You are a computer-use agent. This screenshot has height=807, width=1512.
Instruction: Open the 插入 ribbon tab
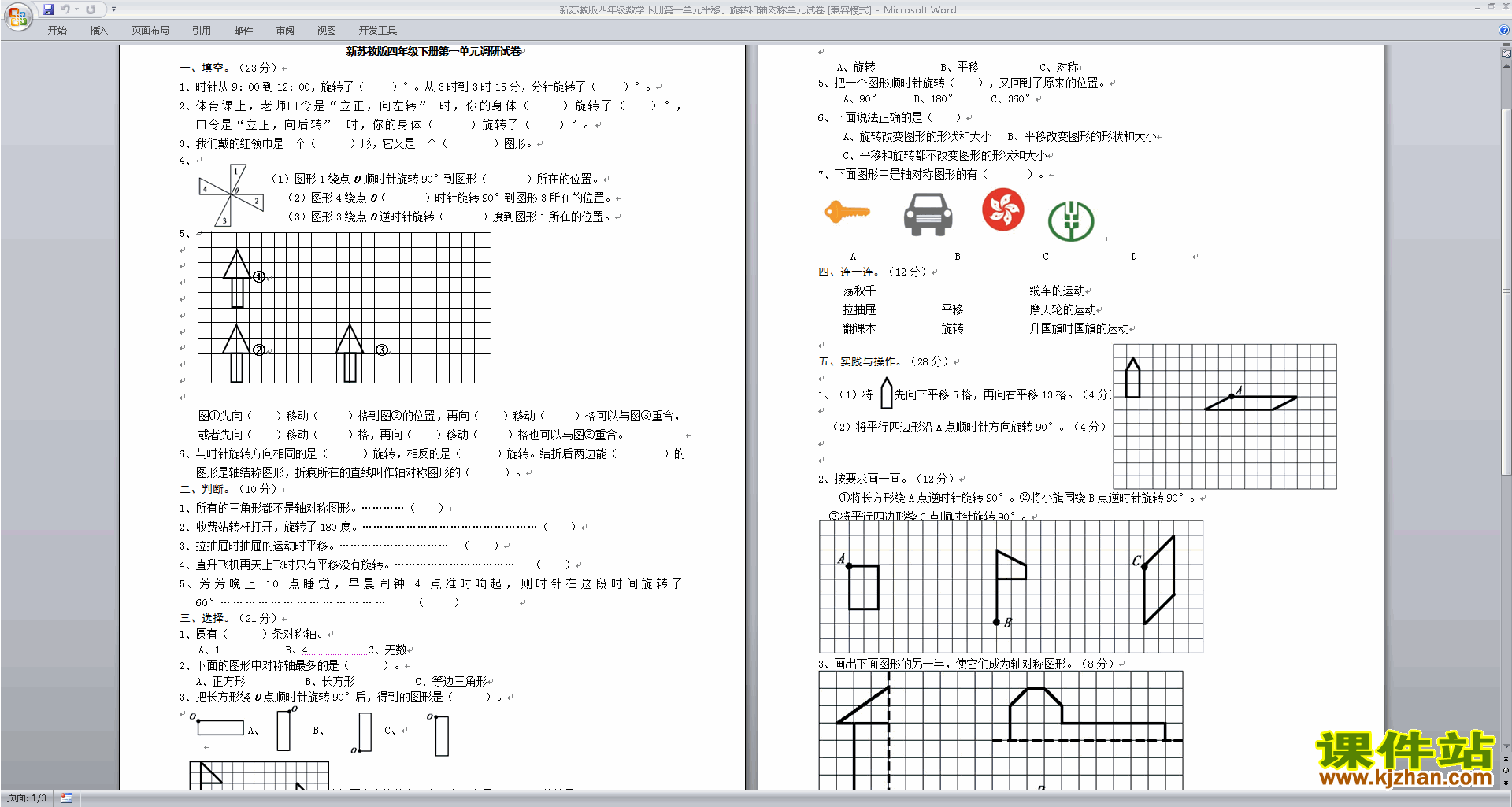pyautogui.click(x=98, y=30)
